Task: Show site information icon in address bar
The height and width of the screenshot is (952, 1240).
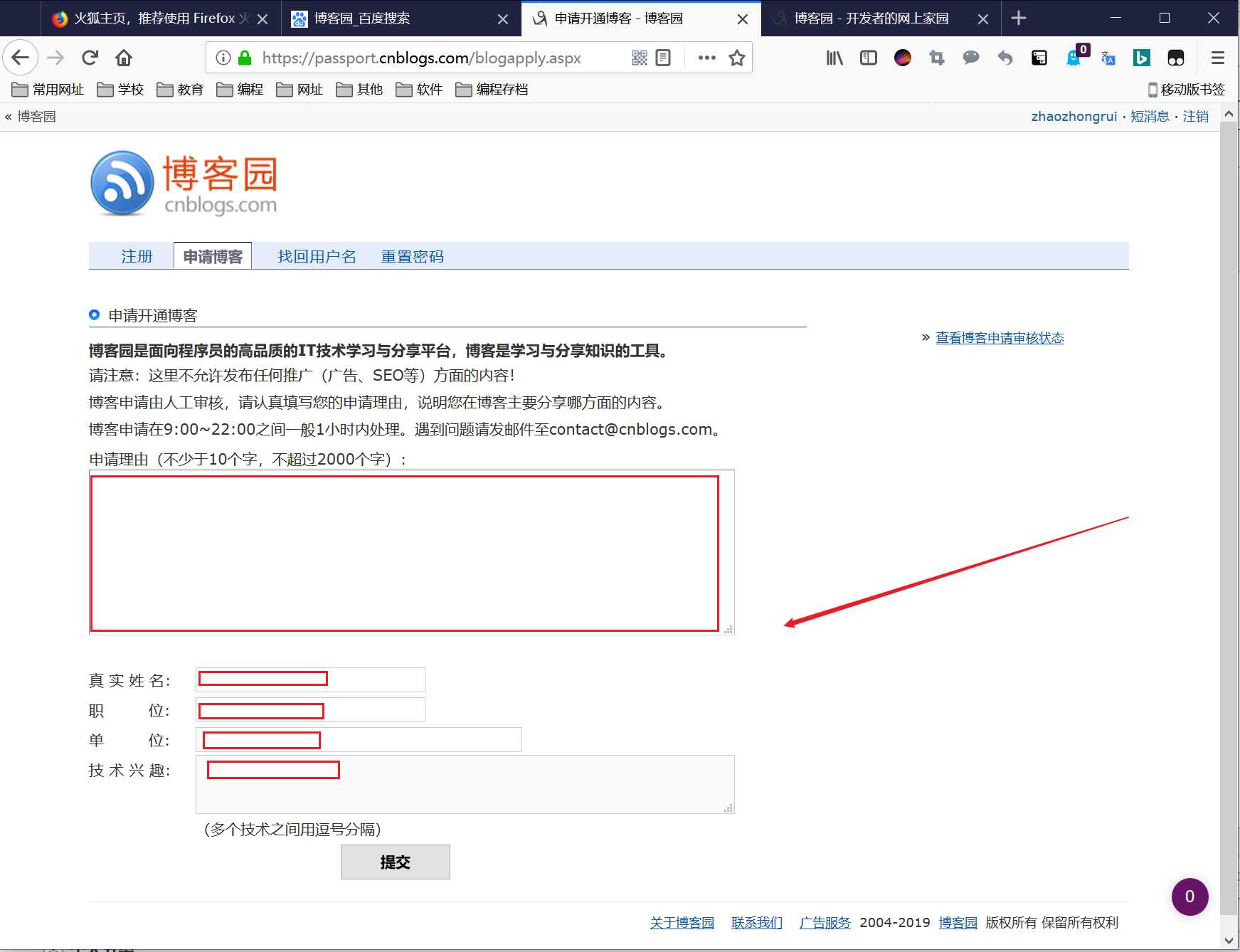Action: click(223, 58)
